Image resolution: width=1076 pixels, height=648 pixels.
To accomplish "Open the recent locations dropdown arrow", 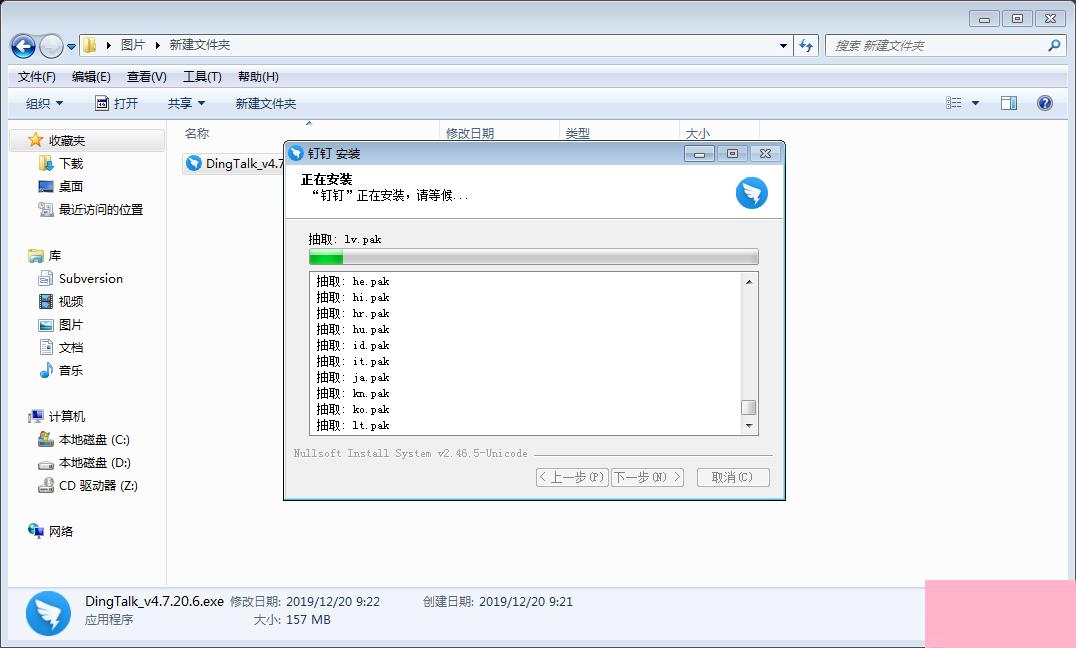I will tap(71, 47).
